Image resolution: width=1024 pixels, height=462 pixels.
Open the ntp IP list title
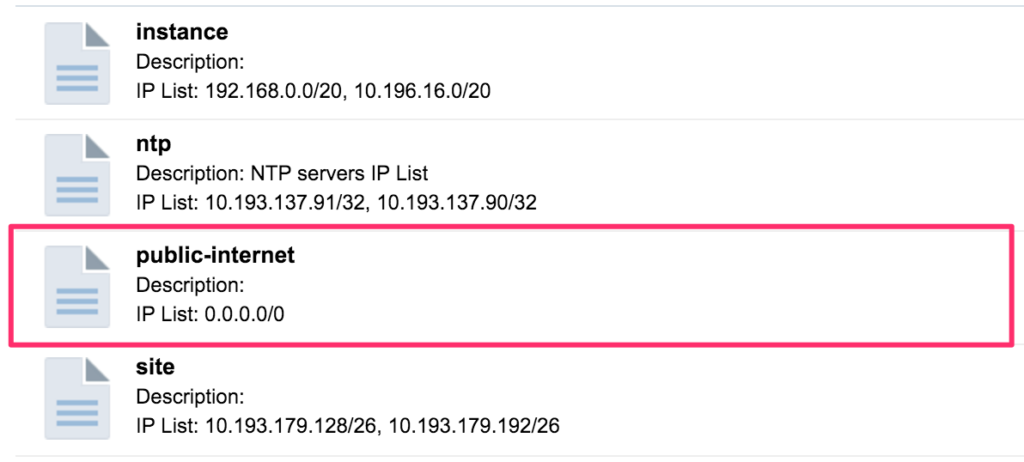click(x=153, y=144)
